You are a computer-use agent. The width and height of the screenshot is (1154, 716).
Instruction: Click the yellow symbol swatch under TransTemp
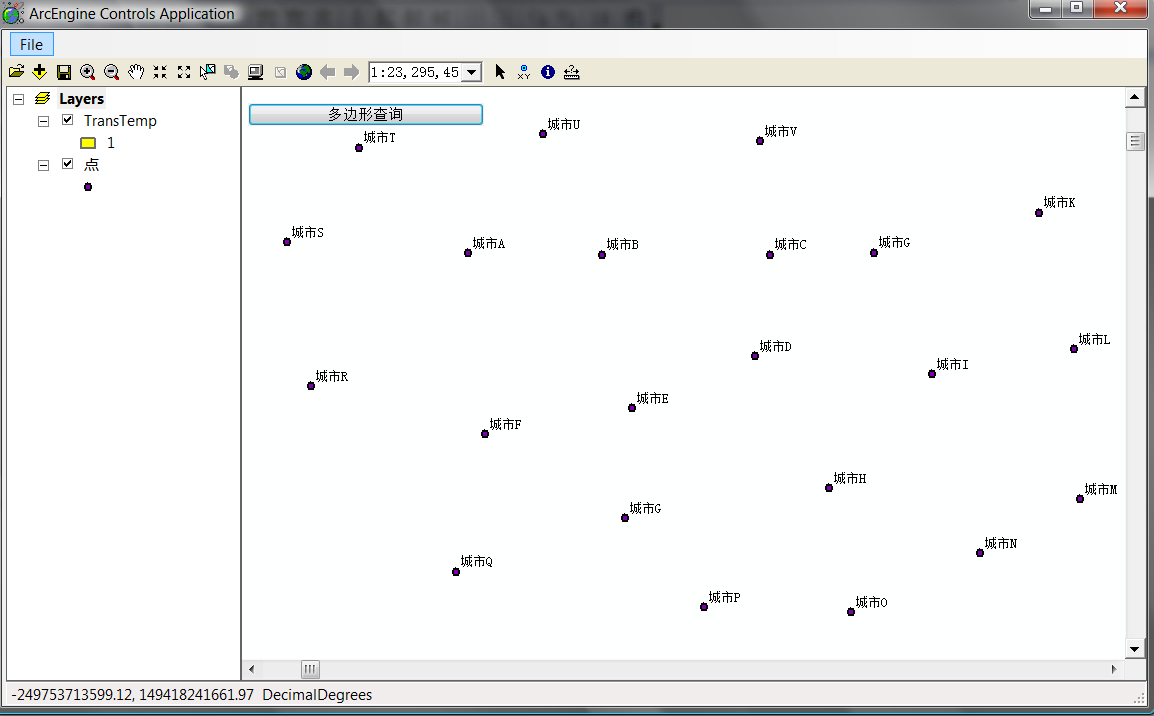88,143
